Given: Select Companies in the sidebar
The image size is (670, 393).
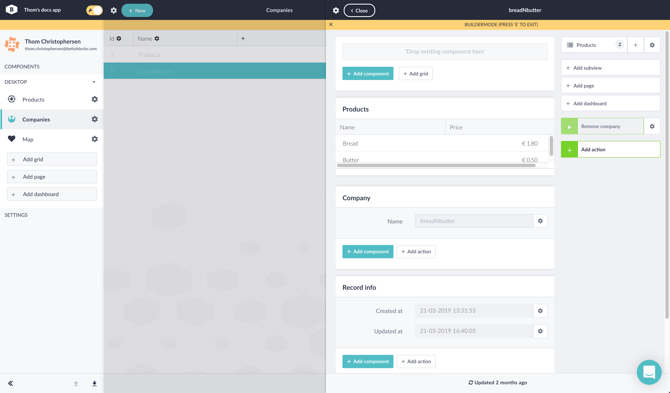Looking at the screenshot, I should [x=36, y=120].
